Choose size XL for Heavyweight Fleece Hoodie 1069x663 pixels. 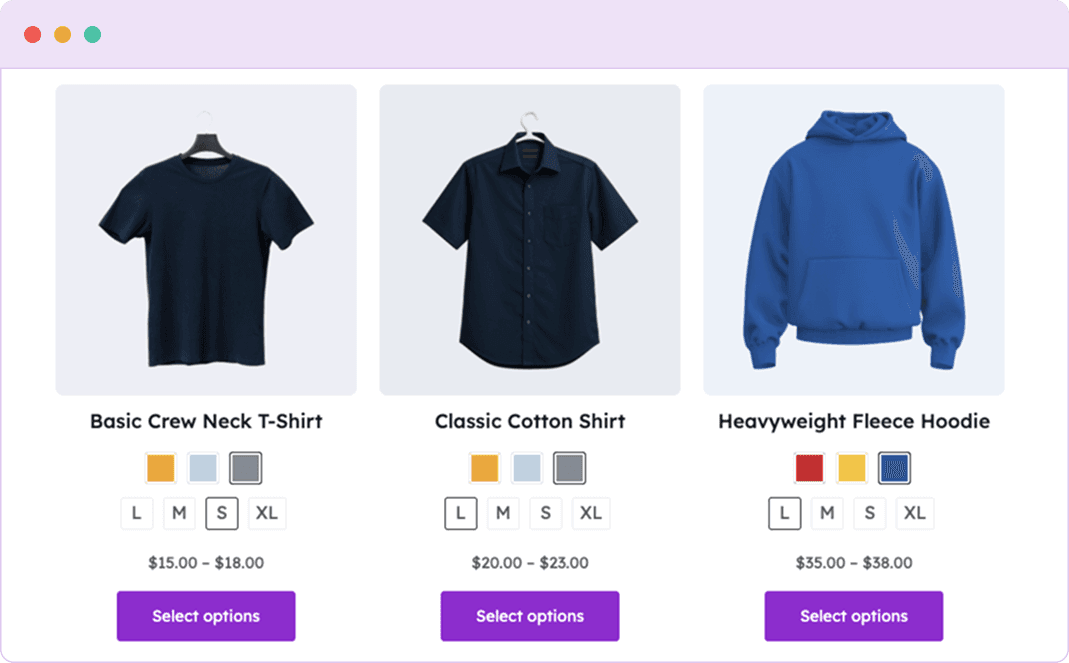(915, 514)
